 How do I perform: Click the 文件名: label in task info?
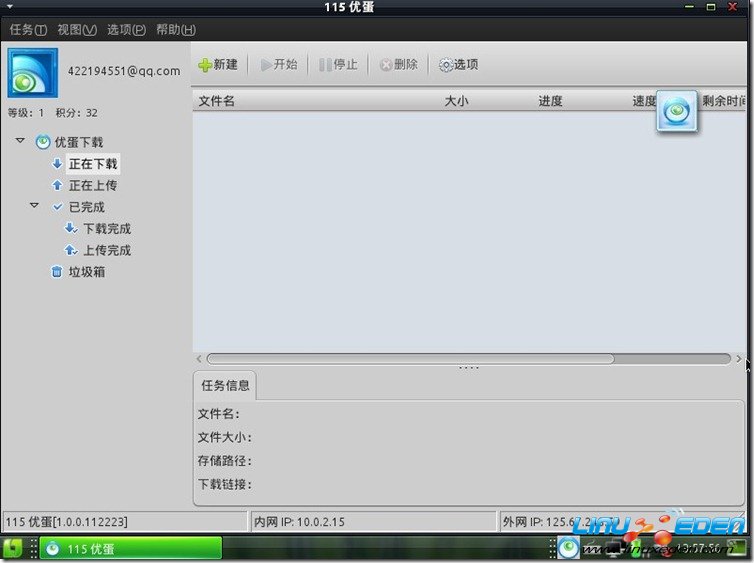tap(218, 414)
